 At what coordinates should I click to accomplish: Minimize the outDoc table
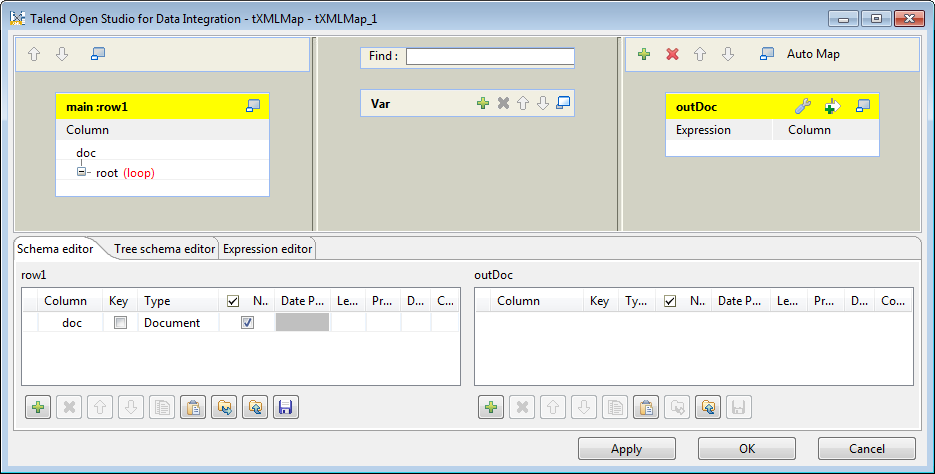(863, 106)
